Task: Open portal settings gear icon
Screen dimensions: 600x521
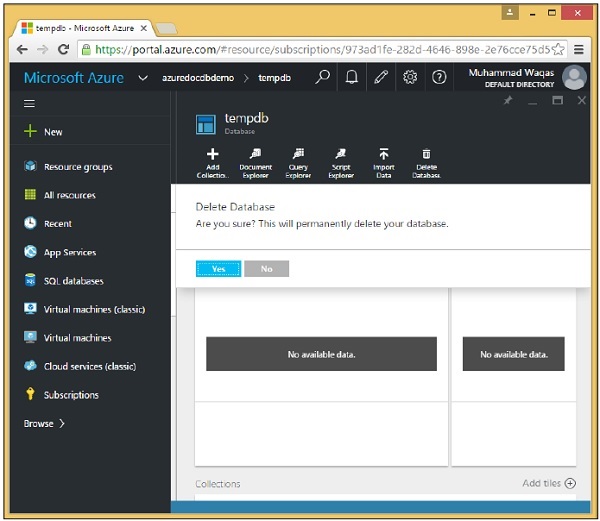Action: click(x=410, y=77)
